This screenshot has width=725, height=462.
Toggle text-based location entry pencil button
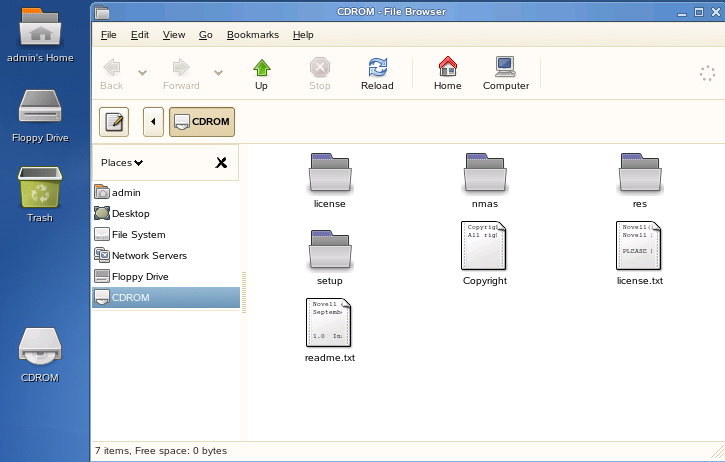click(x=114, y=122)
